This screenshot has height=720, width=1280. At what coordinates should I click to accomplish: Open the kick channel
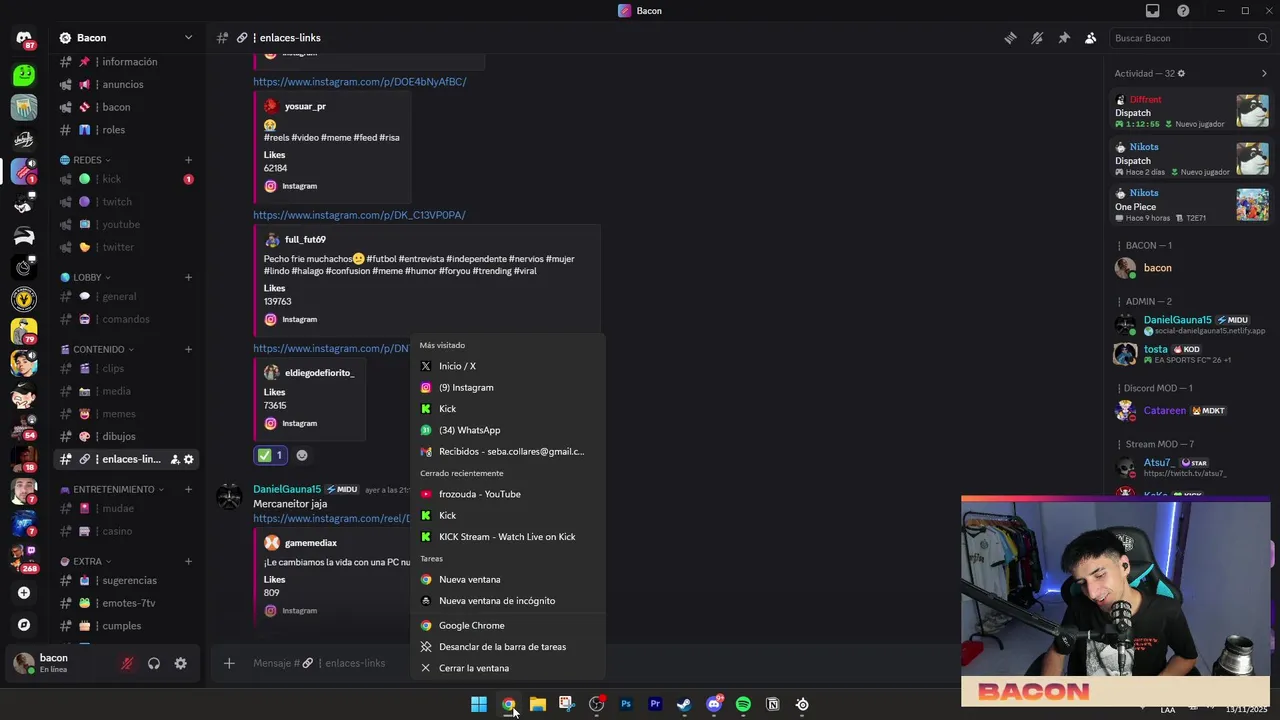tap(126, 179)
